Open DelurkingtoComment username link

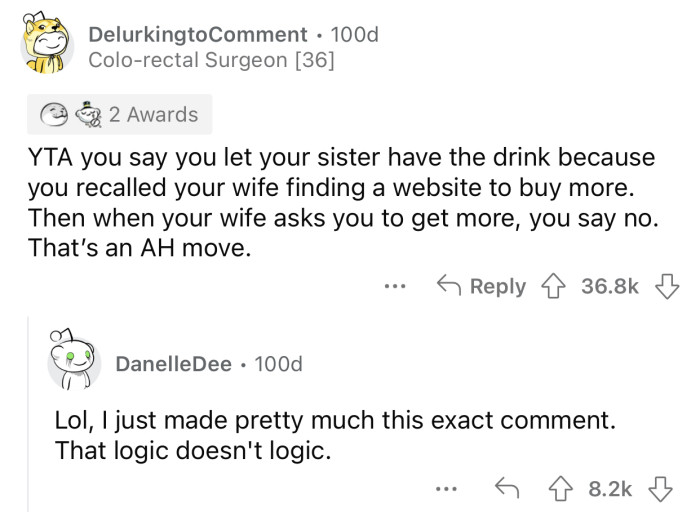197,34
